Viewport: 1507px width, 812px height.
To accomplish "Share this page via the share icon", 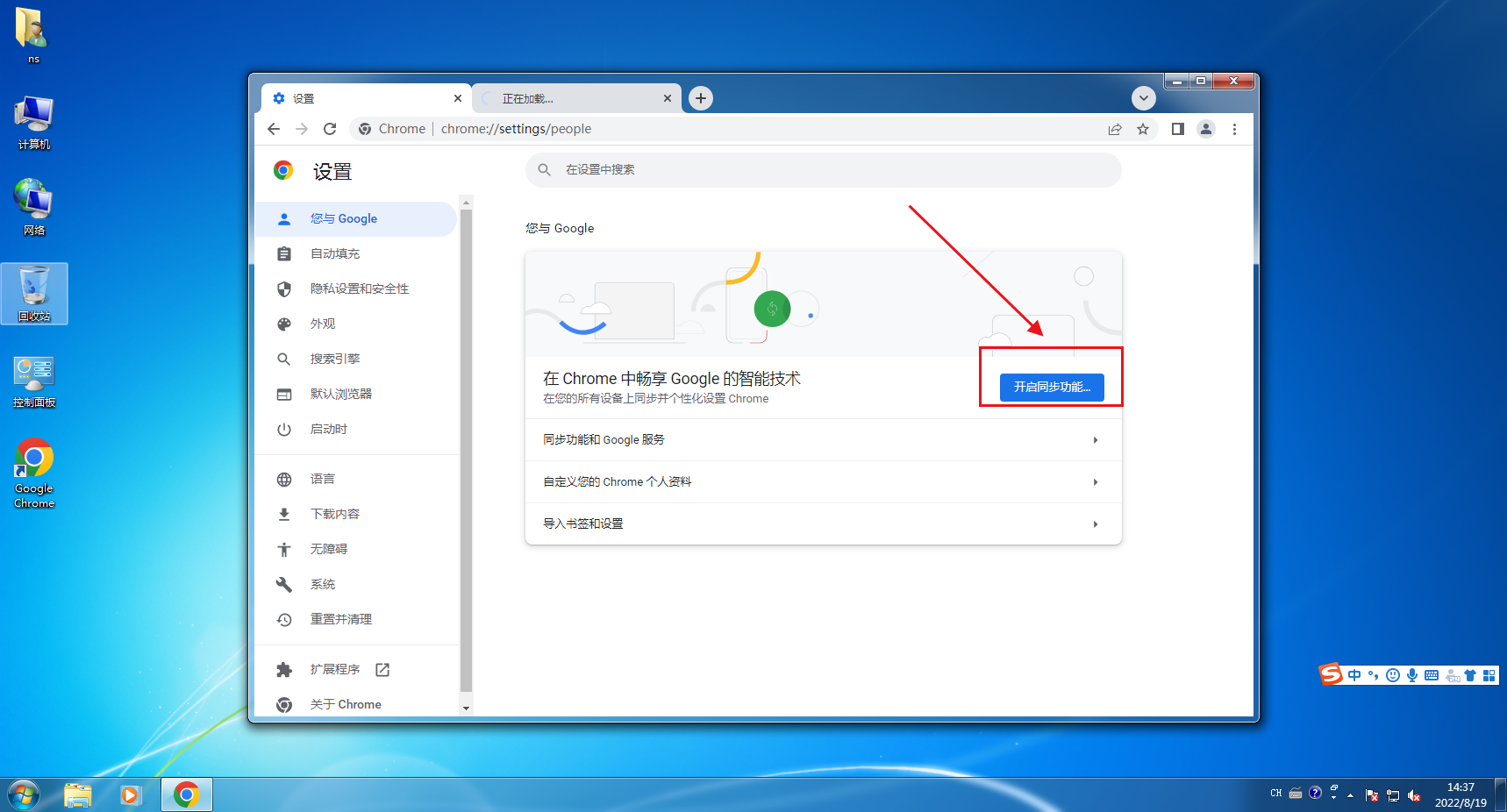I will click(1115, 129).
